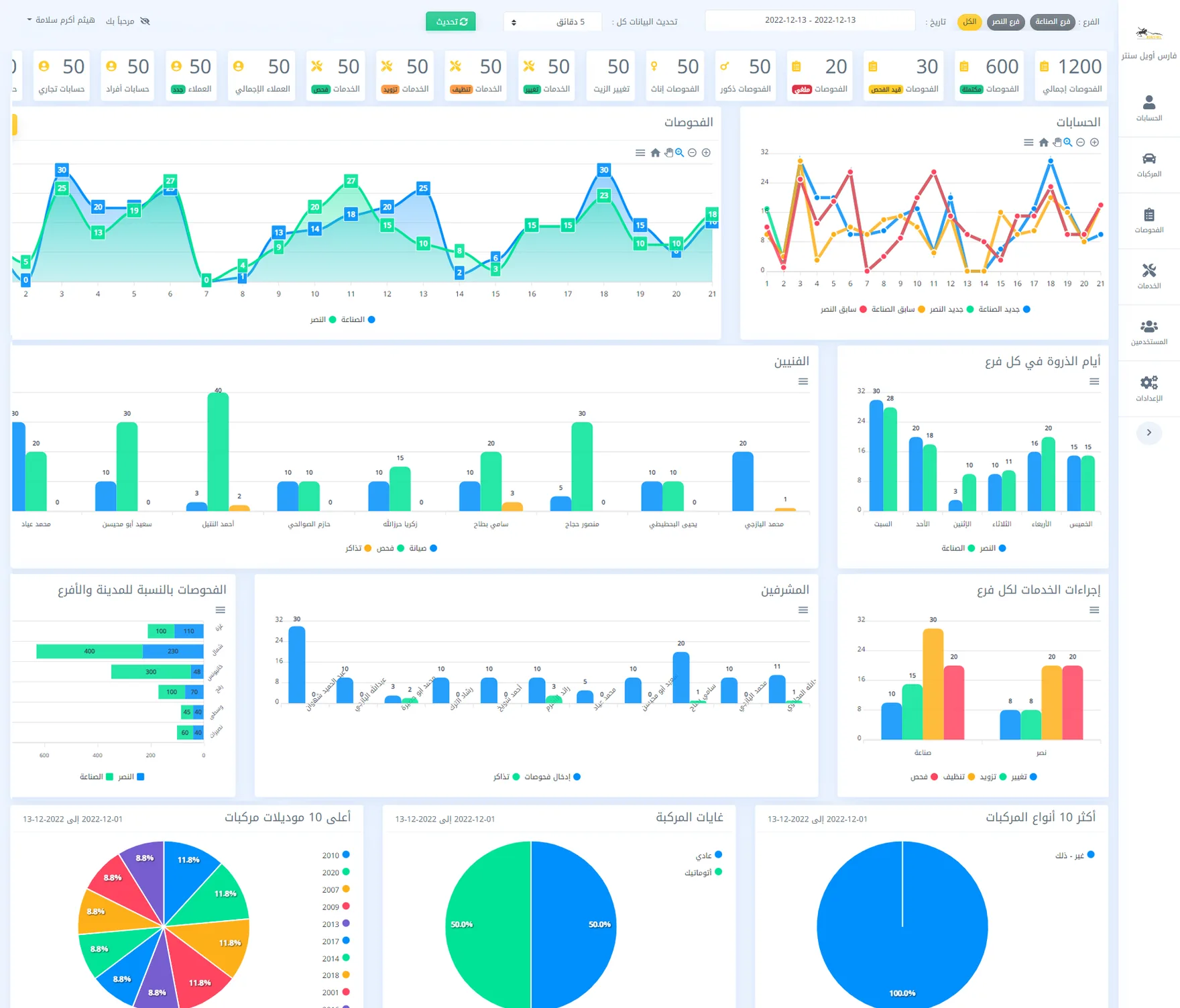This screenshot has height=1008, width=1180.
Task: Open user menu هيثم أكرم سلامة
Action: point(60,20)
